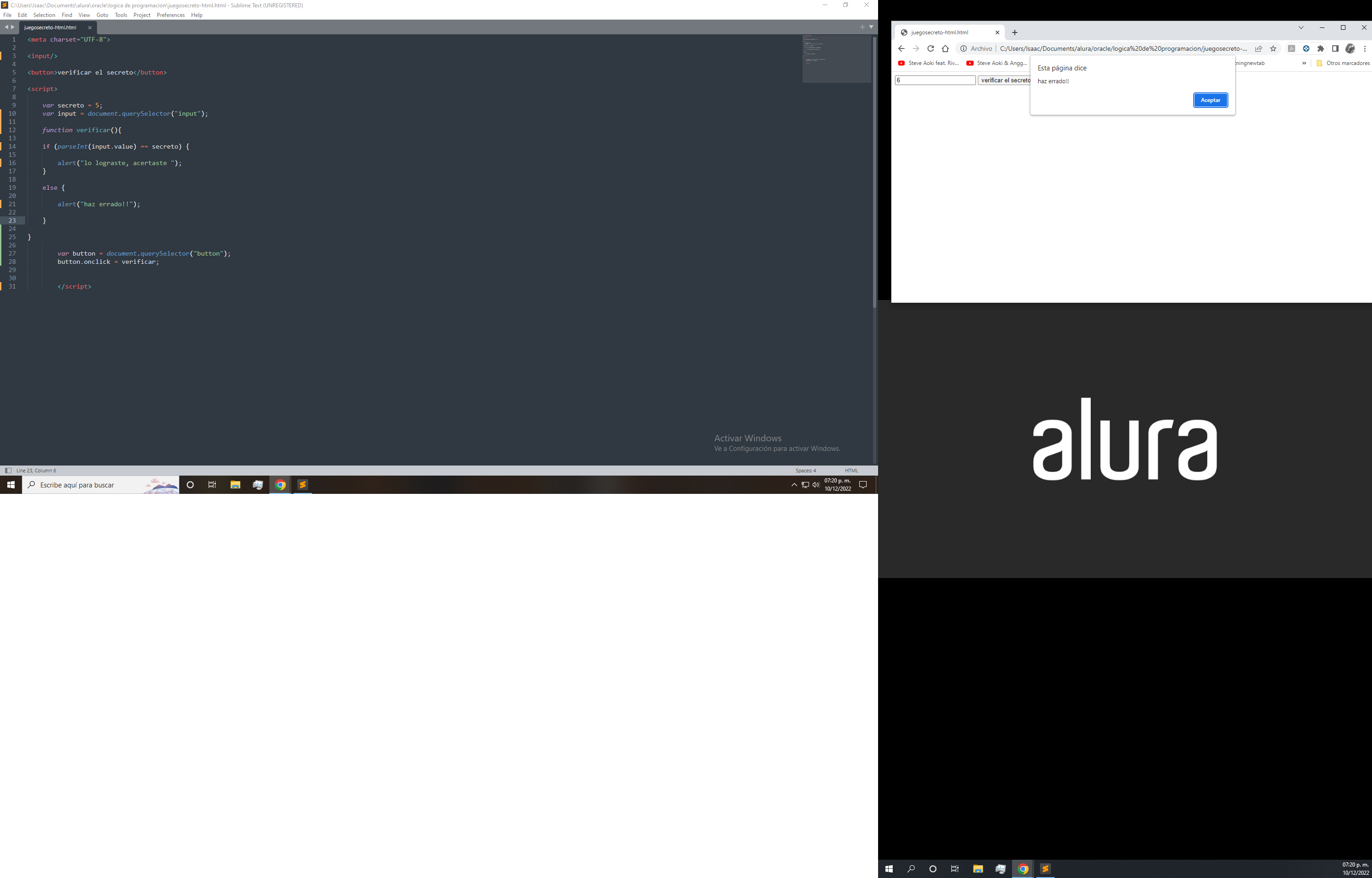The image size is (1372, 878).
Task: Open the File menu in Sublime Text
Action: pyautogui.click(x=8, y=15)
